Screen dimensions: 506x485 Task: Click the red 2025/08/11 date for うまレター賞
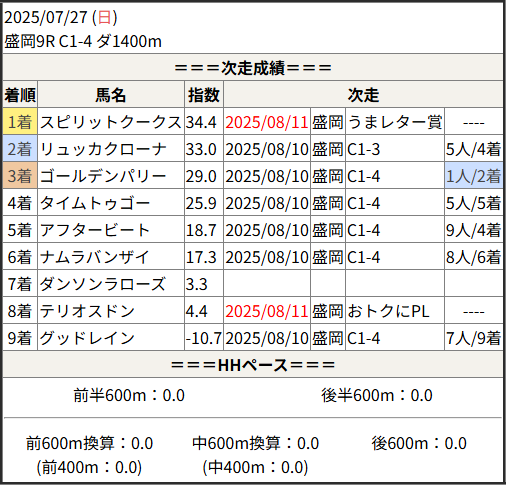(267, 122)
